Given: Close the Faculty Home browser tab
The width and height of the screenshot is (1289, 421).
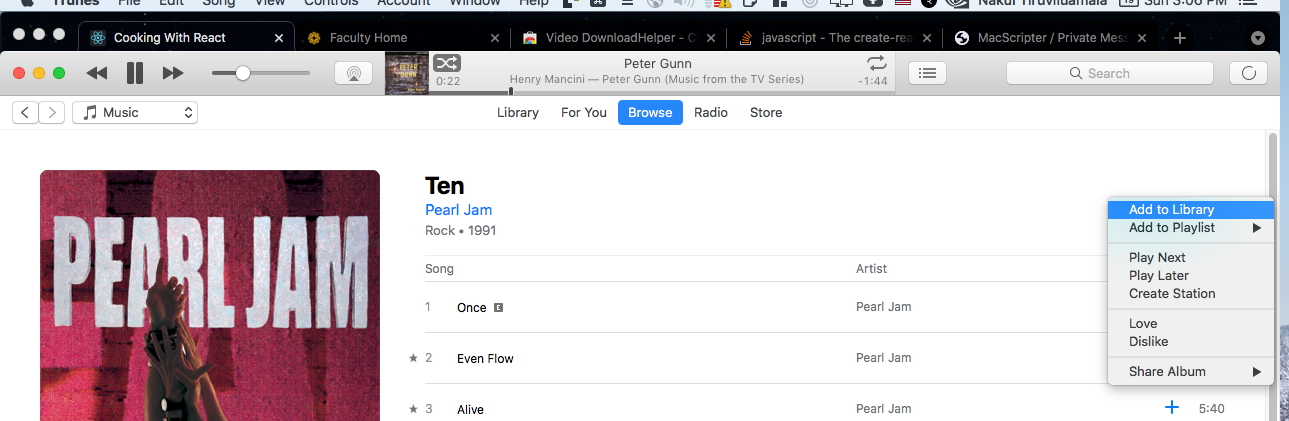Looking at the screenshot, I should tap(494, 38).
